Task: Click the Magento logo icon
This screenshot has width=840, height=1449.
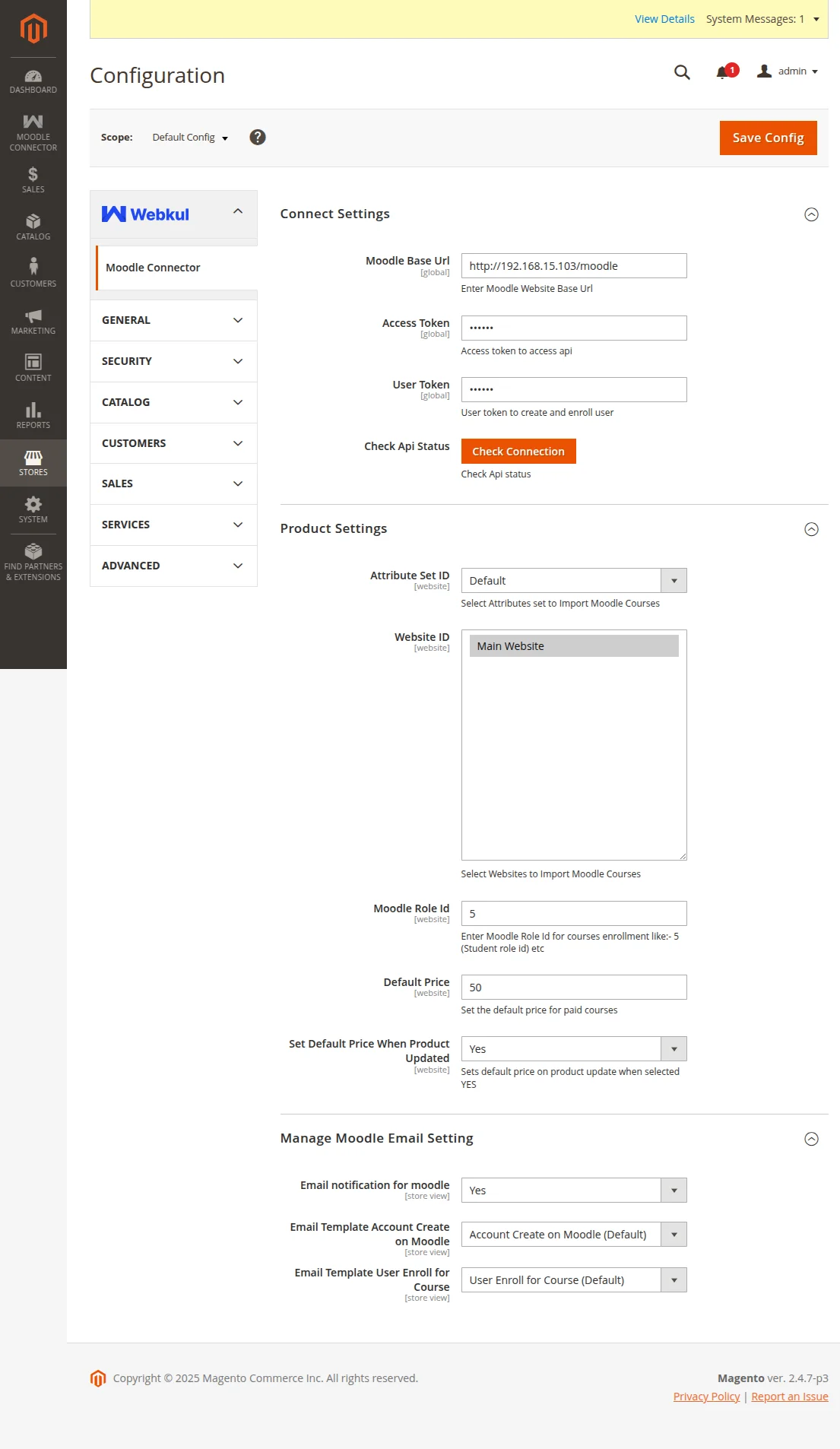Action: pos(33,29)
